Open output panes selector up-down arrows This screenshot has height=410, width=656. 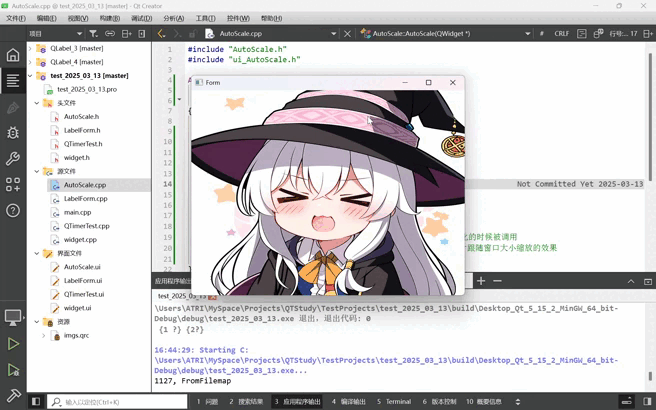click(518, 402)
